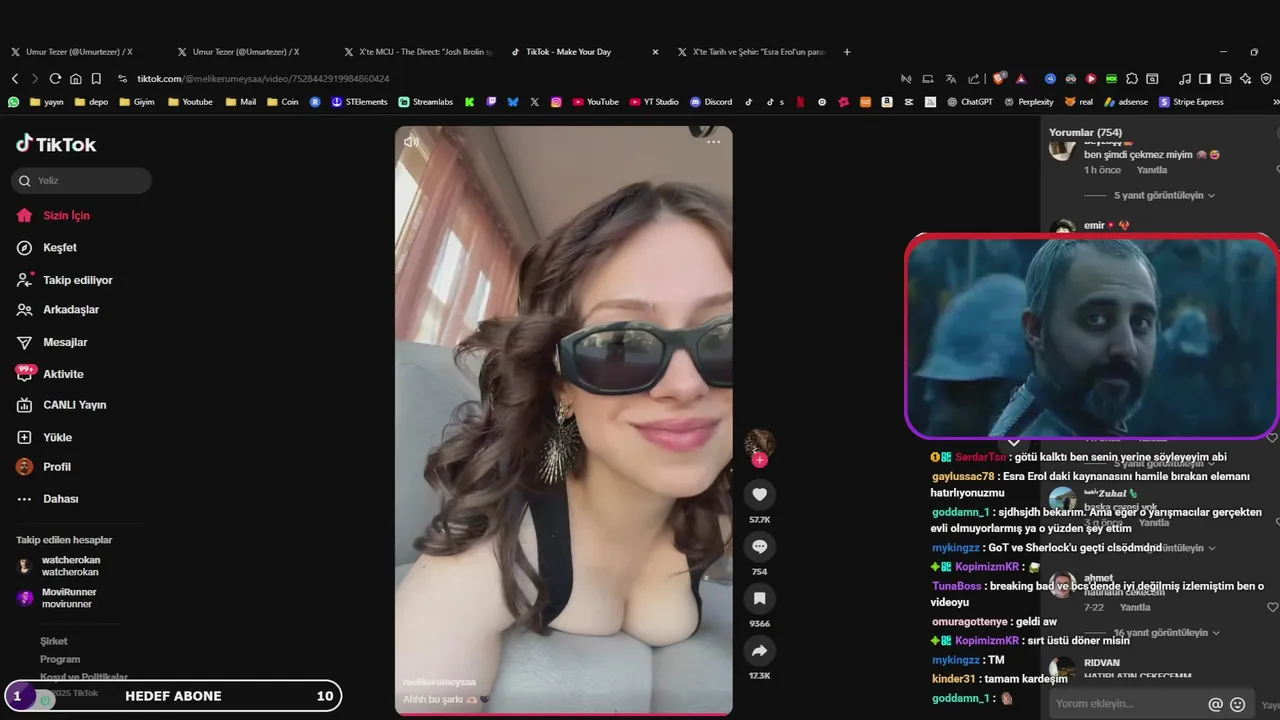Go to Takip ediliyor feed

(x=64, y=280)
